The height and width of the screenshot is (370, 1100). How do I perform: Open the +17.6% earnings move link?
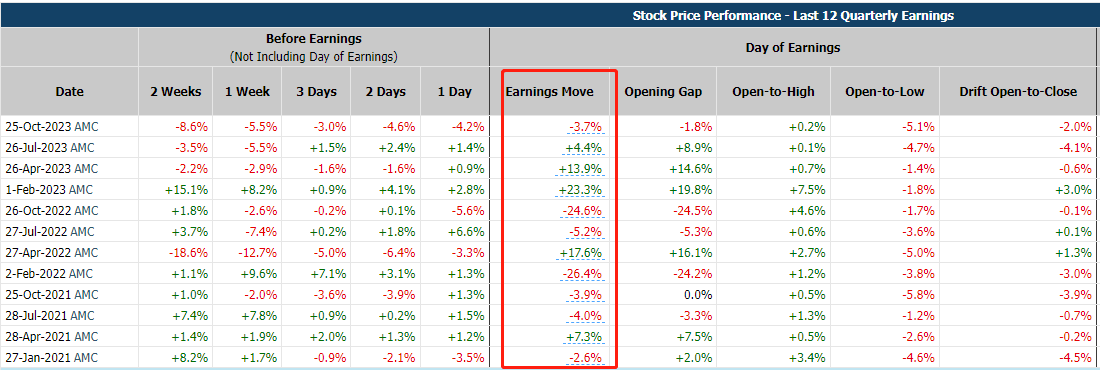click(x=582, y=252)
